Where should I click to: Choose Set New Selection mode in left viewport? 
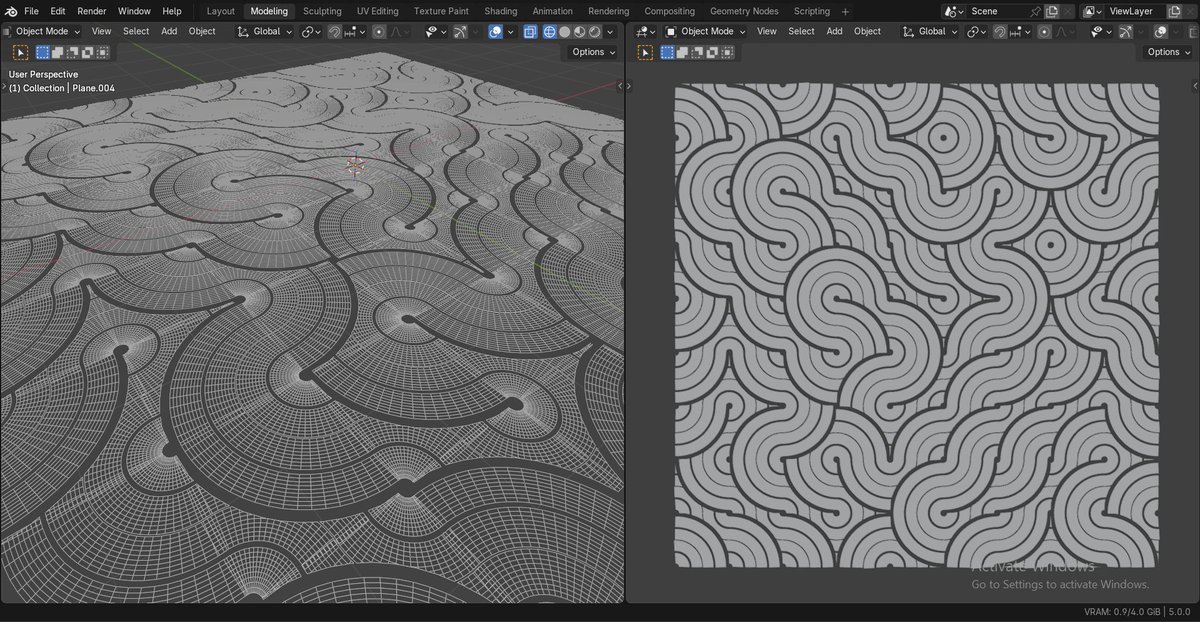43,52
